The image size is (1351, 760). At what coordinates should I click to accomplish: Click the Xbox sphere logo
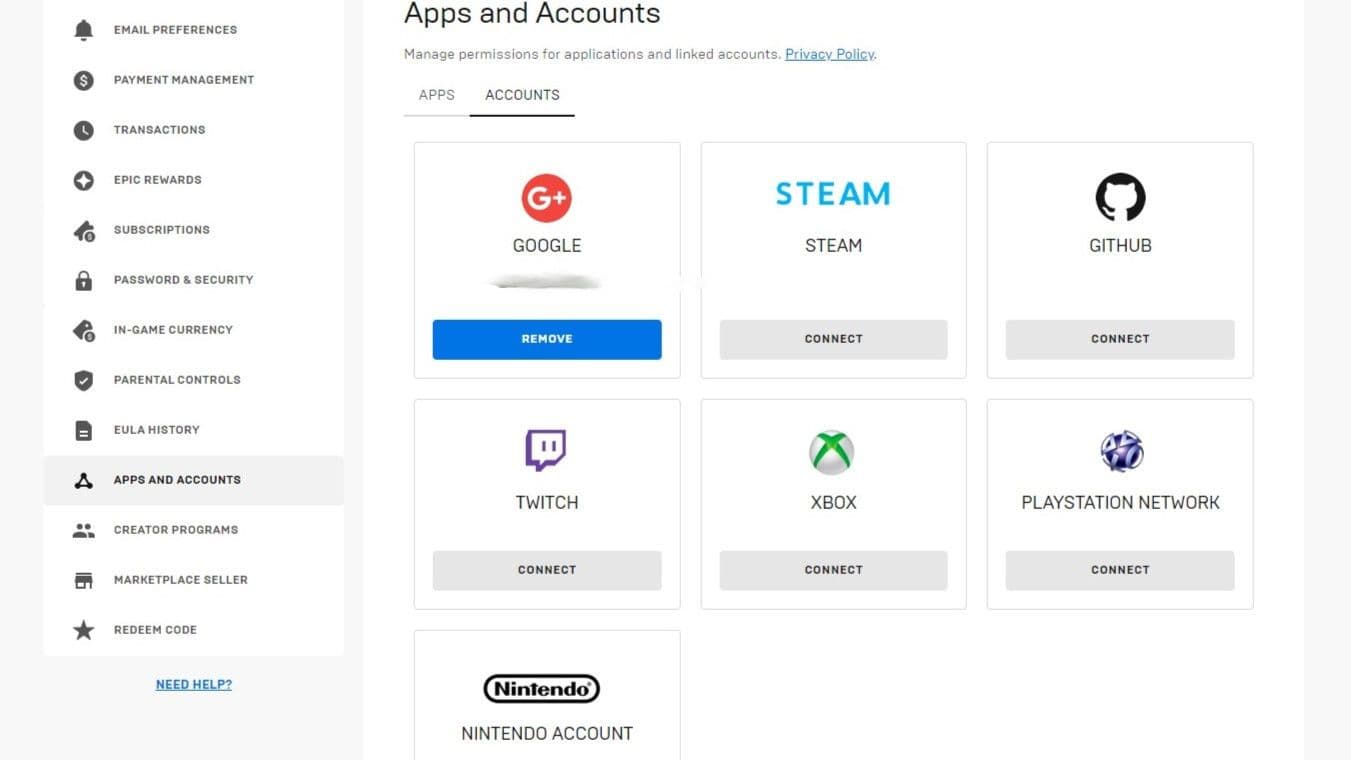832,453
